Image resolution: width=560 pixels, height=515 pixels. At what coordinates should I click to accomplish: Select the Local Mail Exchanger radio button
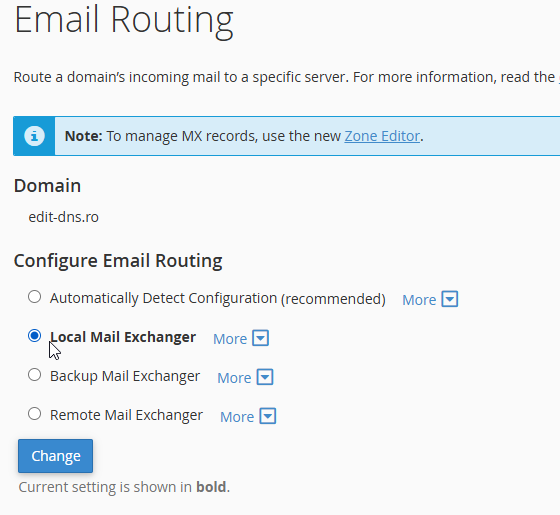(x=35, y=336)
